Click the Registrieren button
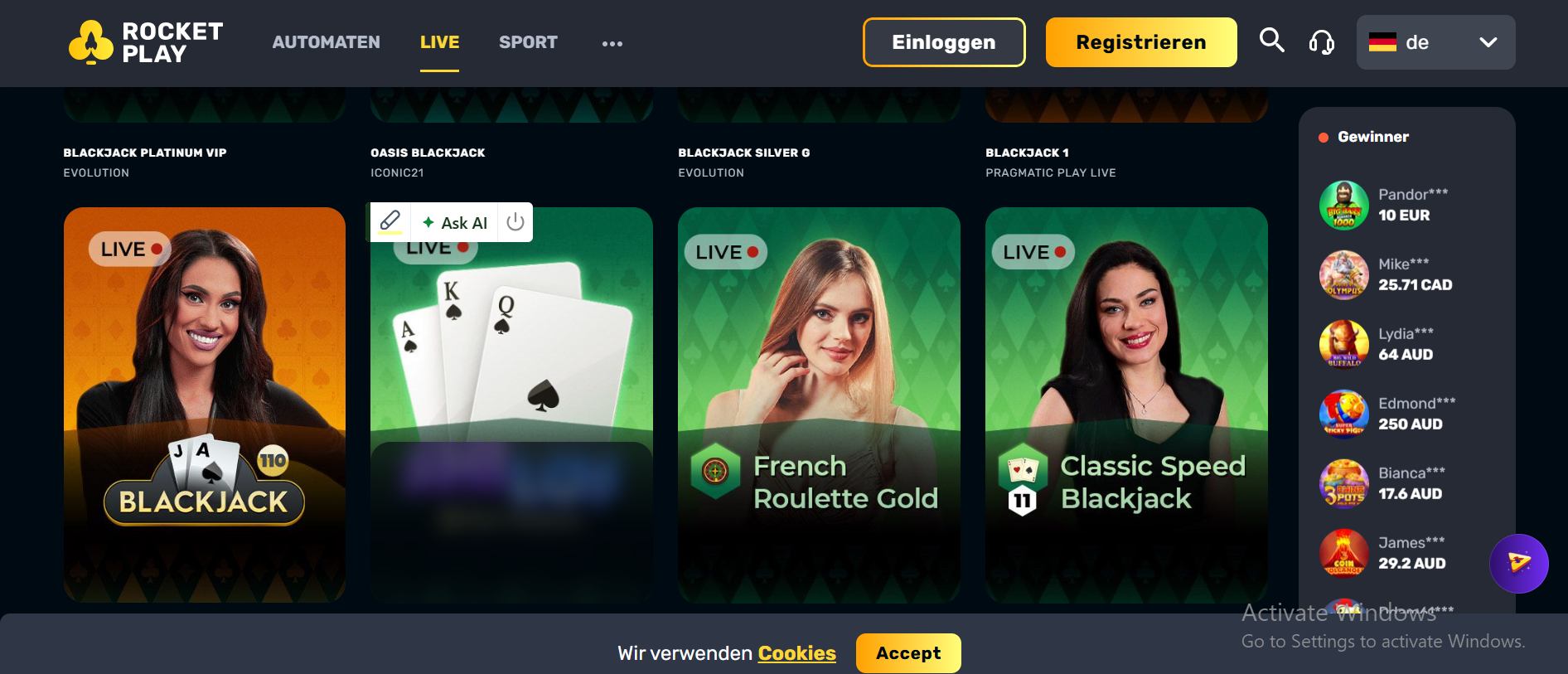The height and width of the screenshot is (674, 1568). click(x=1141, y=42)
